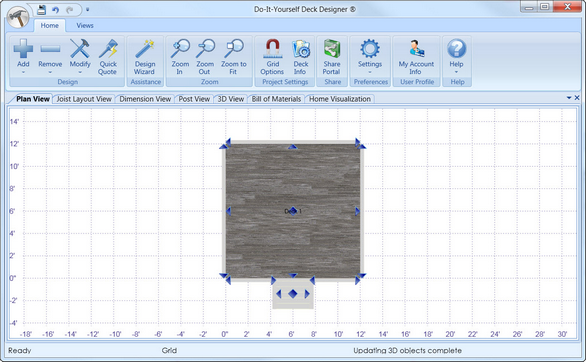586x362 pixels.
Task: Open the Joist Layout View tab
Action: tap(84, 99)
